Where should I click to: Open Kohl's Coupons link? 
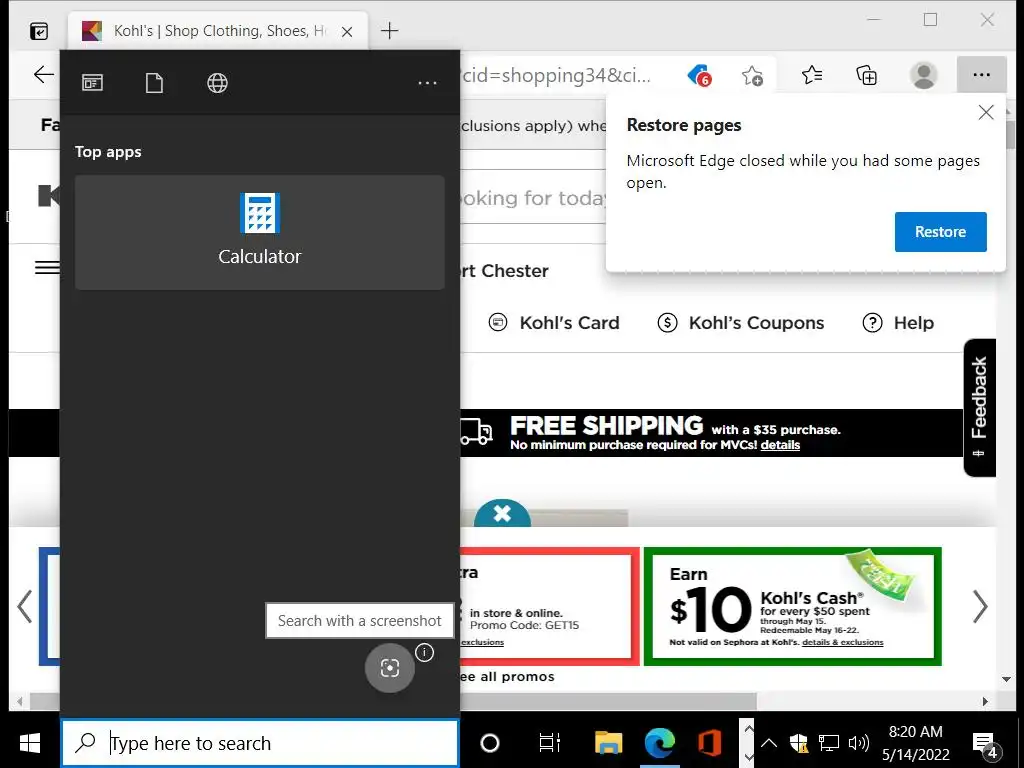741,323
